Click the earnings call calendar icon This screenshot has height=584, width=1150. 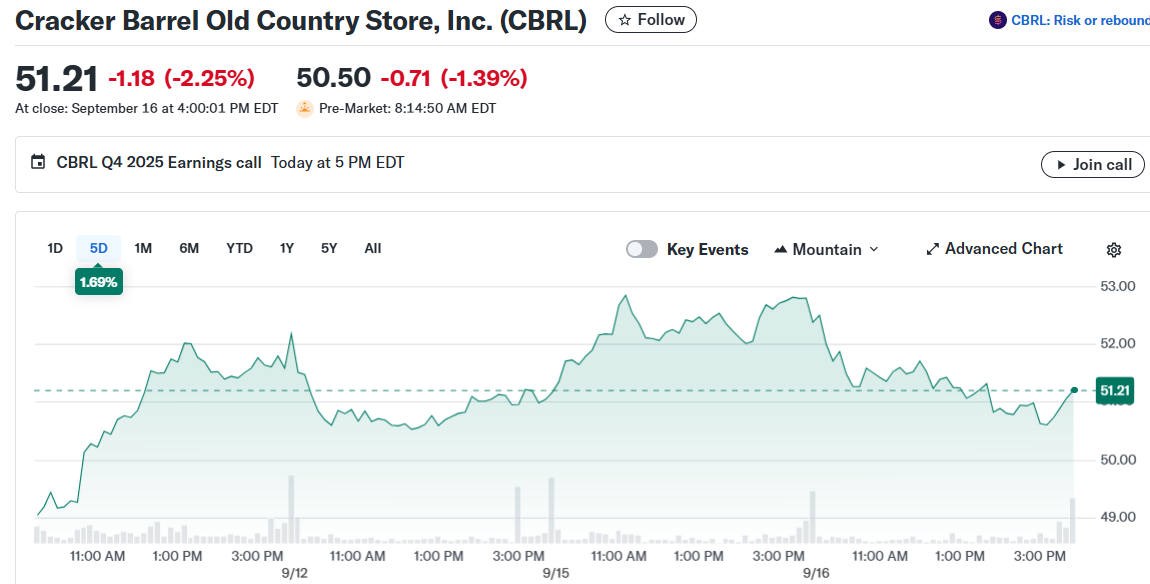tap(38, 162)
